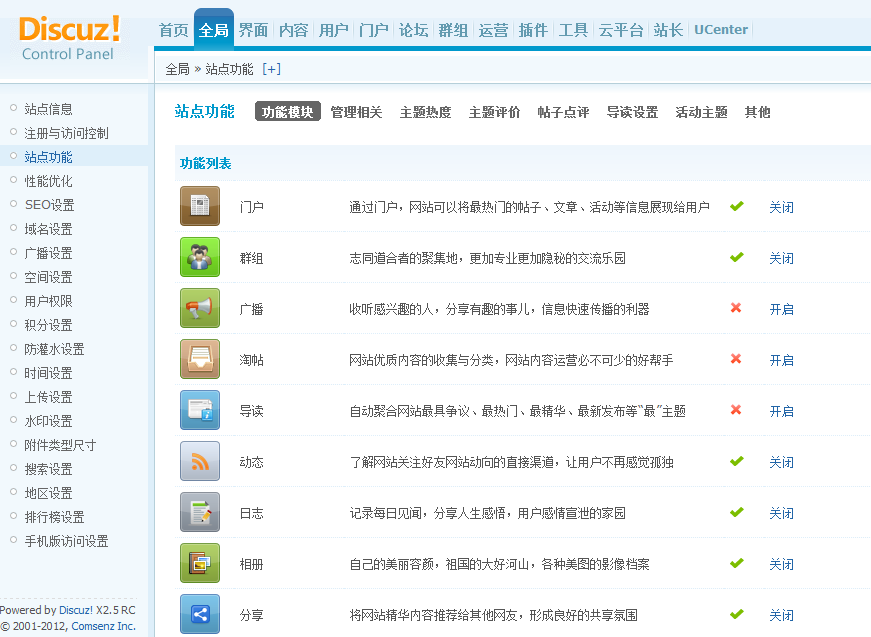The image size is (871, 637).
Task: Switch to the 主题评价 tab
Action: pos(494,112)
